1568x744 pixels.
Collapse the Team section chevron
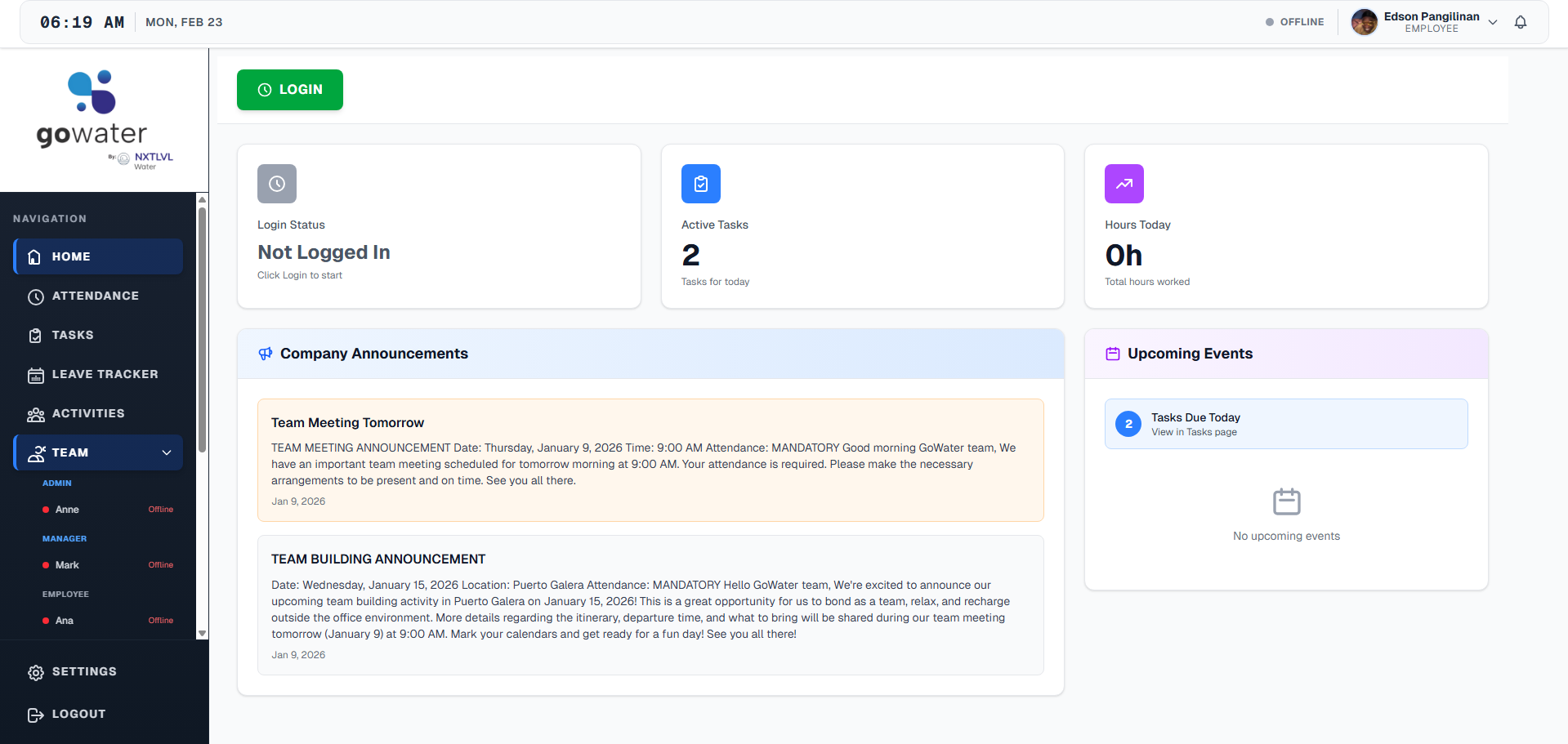167,452
